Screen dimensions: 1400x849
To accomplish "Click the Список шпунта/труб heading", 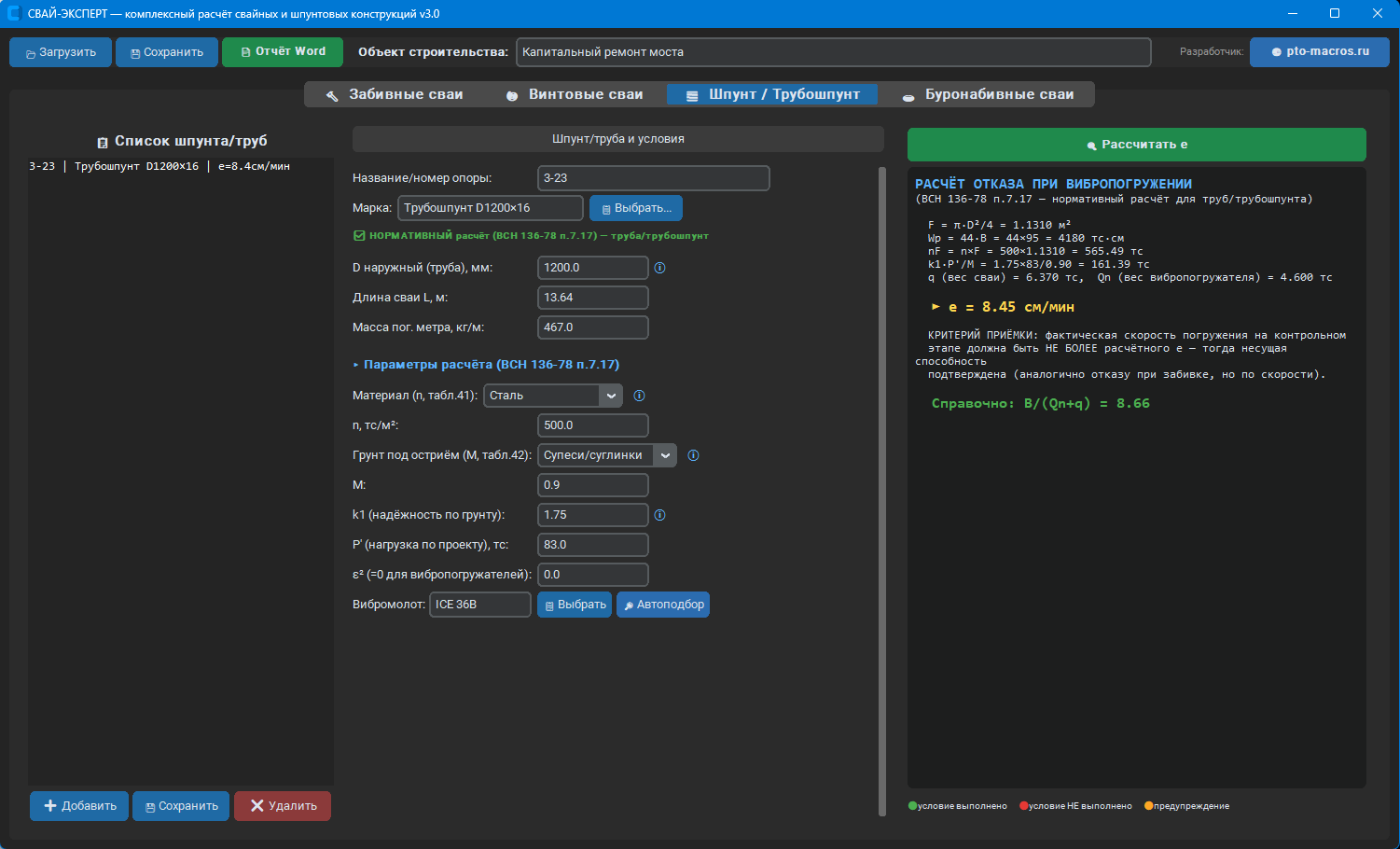I will (182, 141).
